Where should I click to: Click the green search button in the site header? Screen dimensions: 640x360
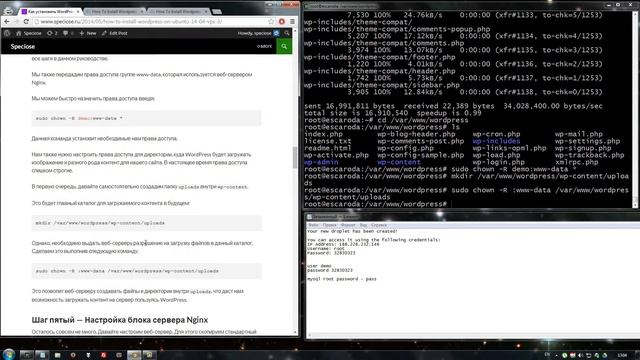click(284, 47)
